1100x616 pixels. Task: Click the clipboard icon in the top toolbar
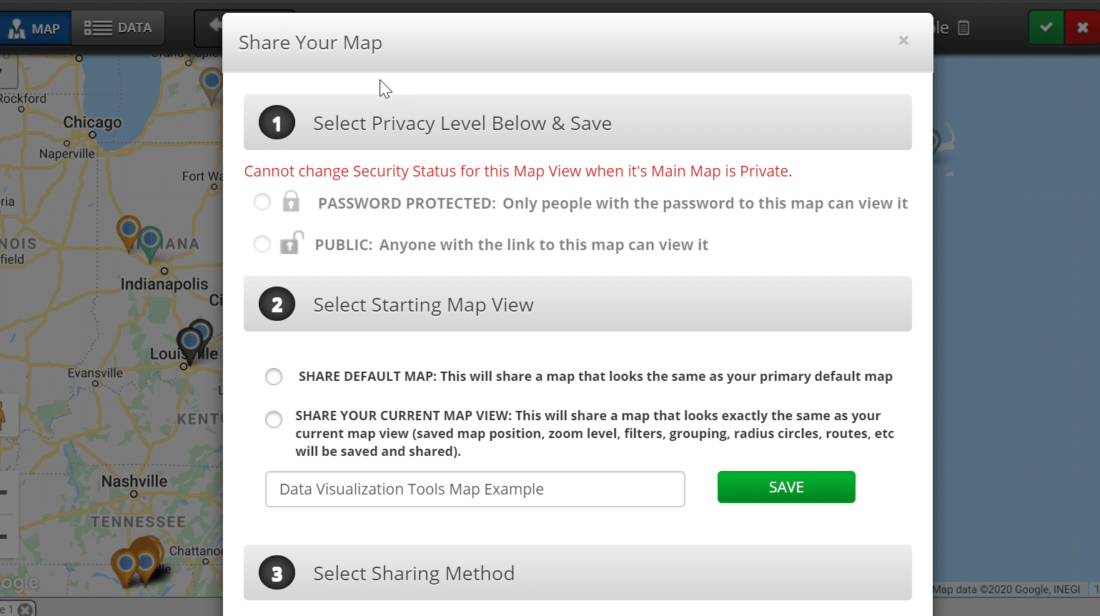tap(962, 27)
